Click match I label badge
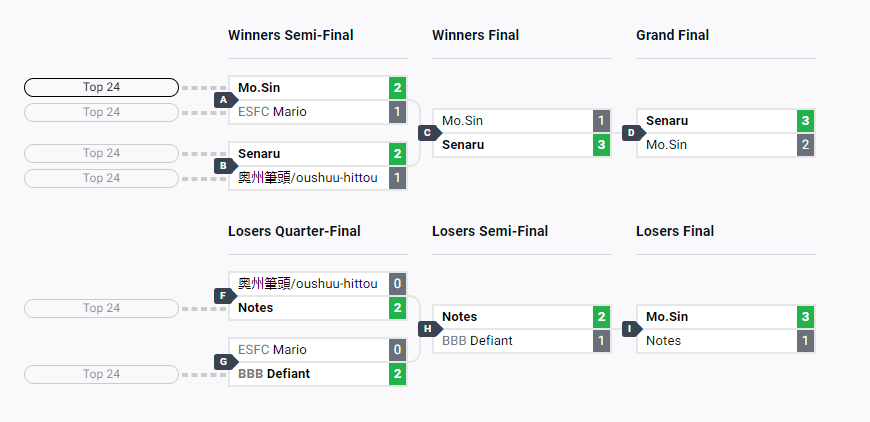 [632, 329]
